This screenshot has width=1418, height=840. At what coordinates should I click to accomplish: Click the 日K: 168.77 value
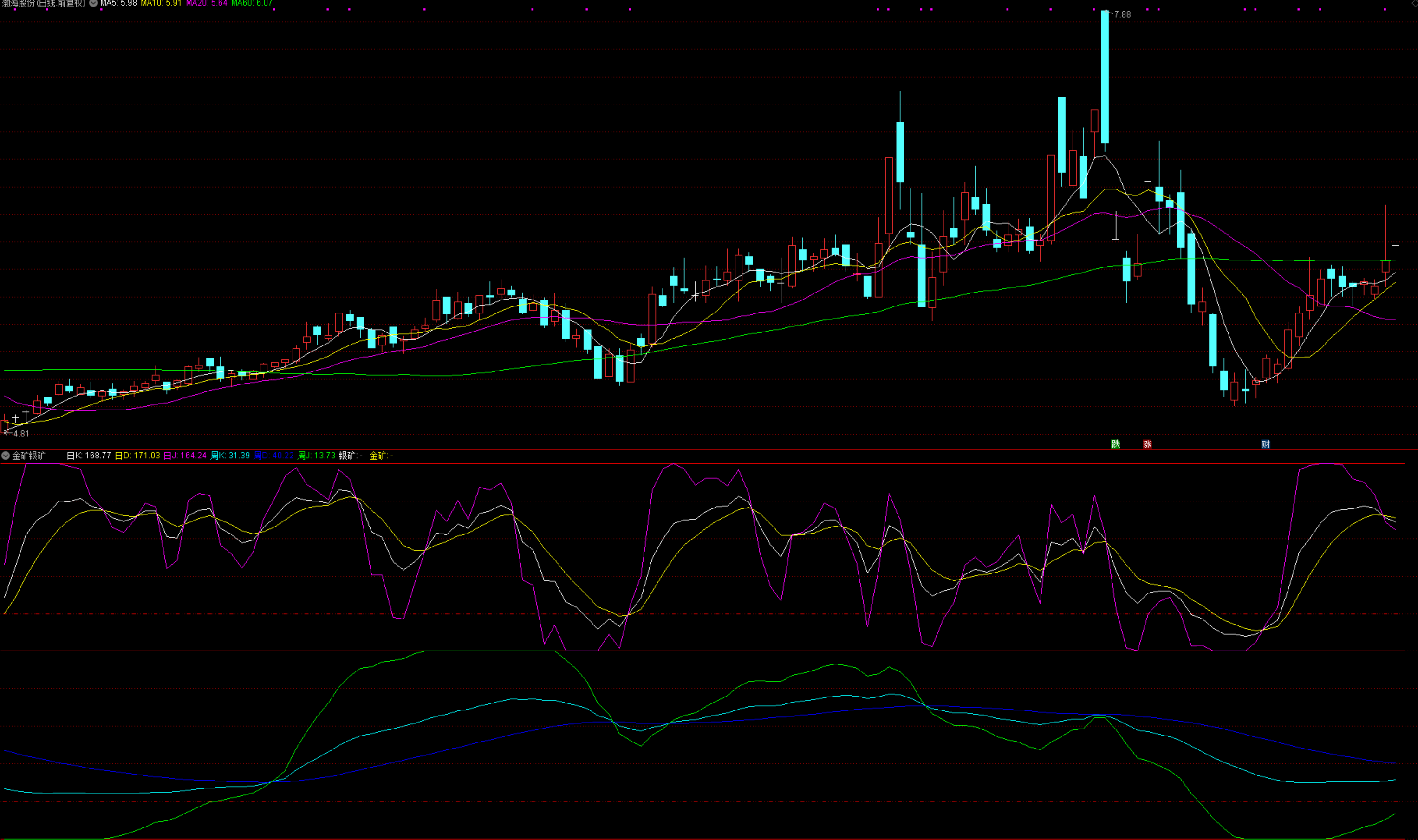pyautogui.click(x=89, y=456)
